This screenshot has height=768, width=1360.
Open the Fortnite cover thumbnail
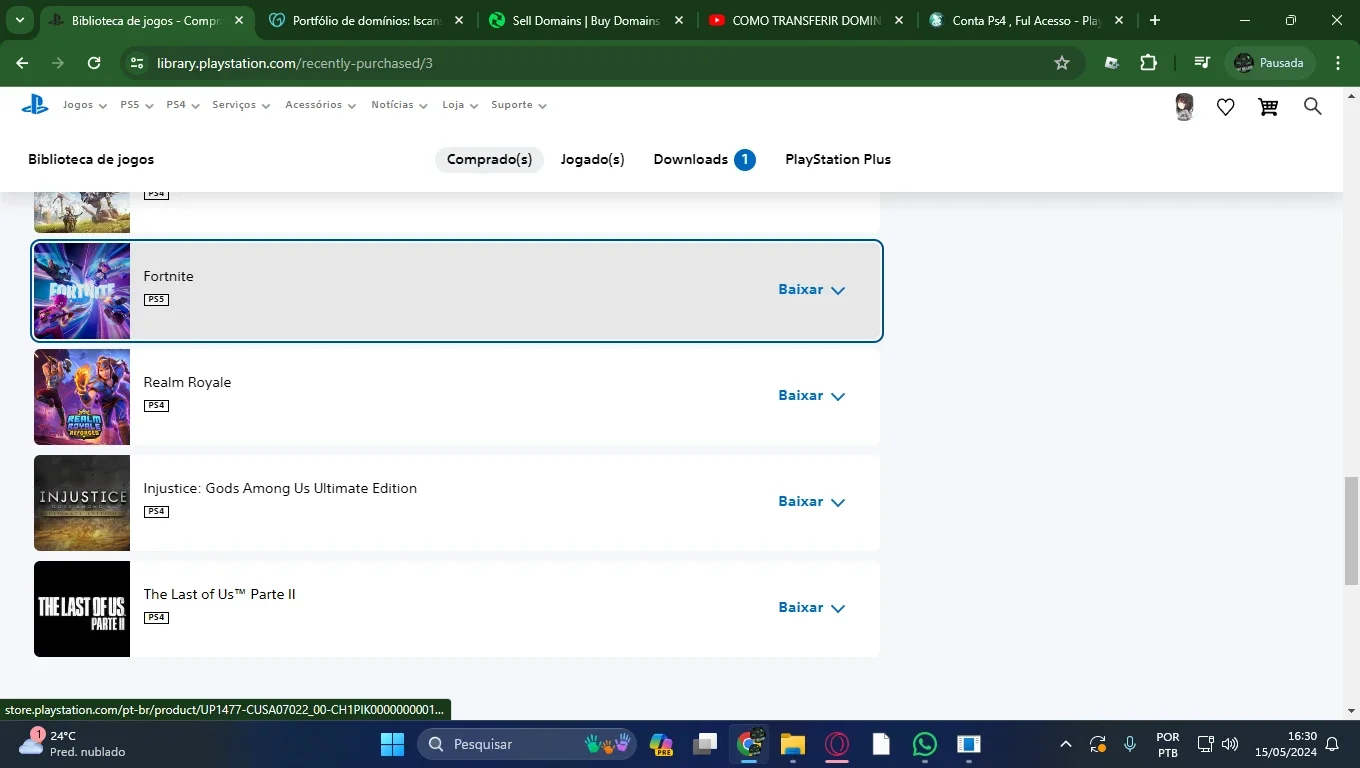(x=82, y=291)
